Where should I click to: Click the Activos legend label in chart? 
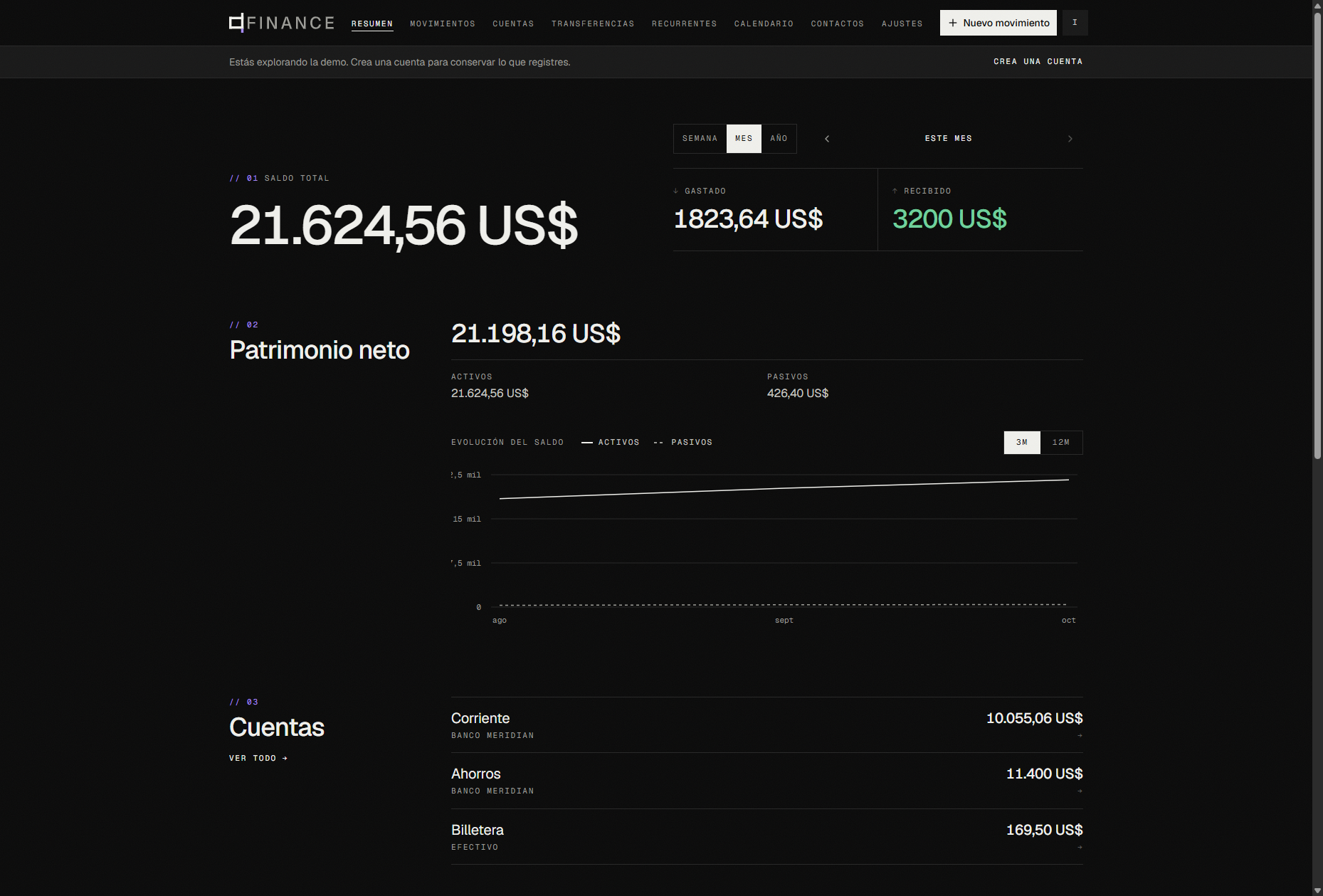pos(618,443)
